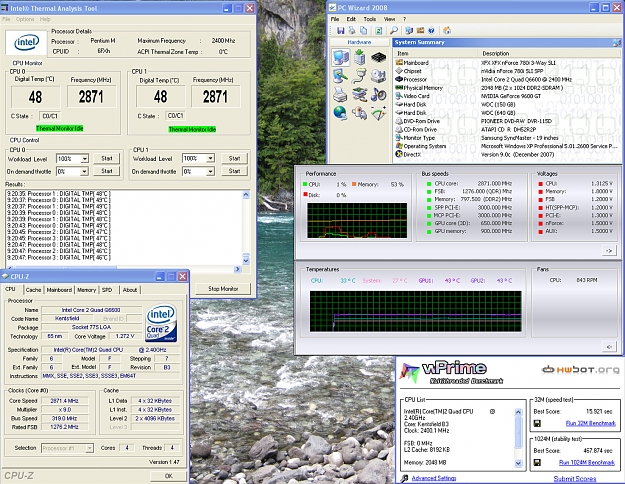Select the printer icon in Hardware panel
The image size is (625, 484).
click(x=340, y=95)
